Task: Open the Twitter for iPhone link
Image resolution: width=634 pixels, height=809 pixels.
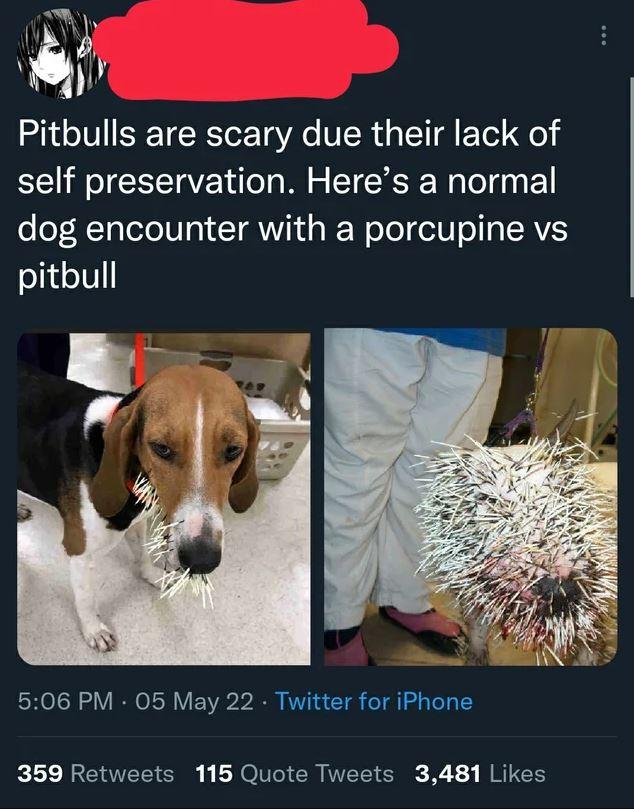Action: [374, 701]
